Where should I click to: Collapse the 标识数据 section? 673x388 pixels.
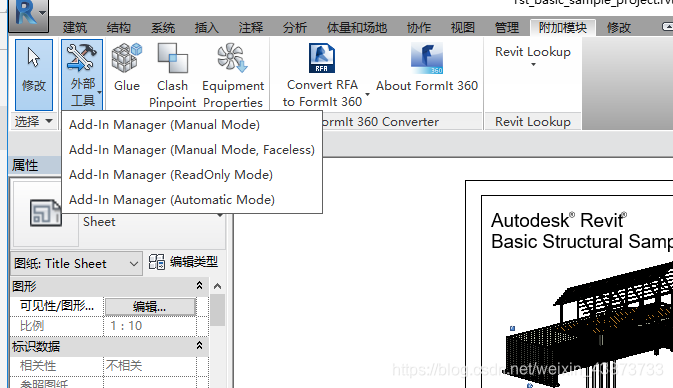tap(199, 346)
